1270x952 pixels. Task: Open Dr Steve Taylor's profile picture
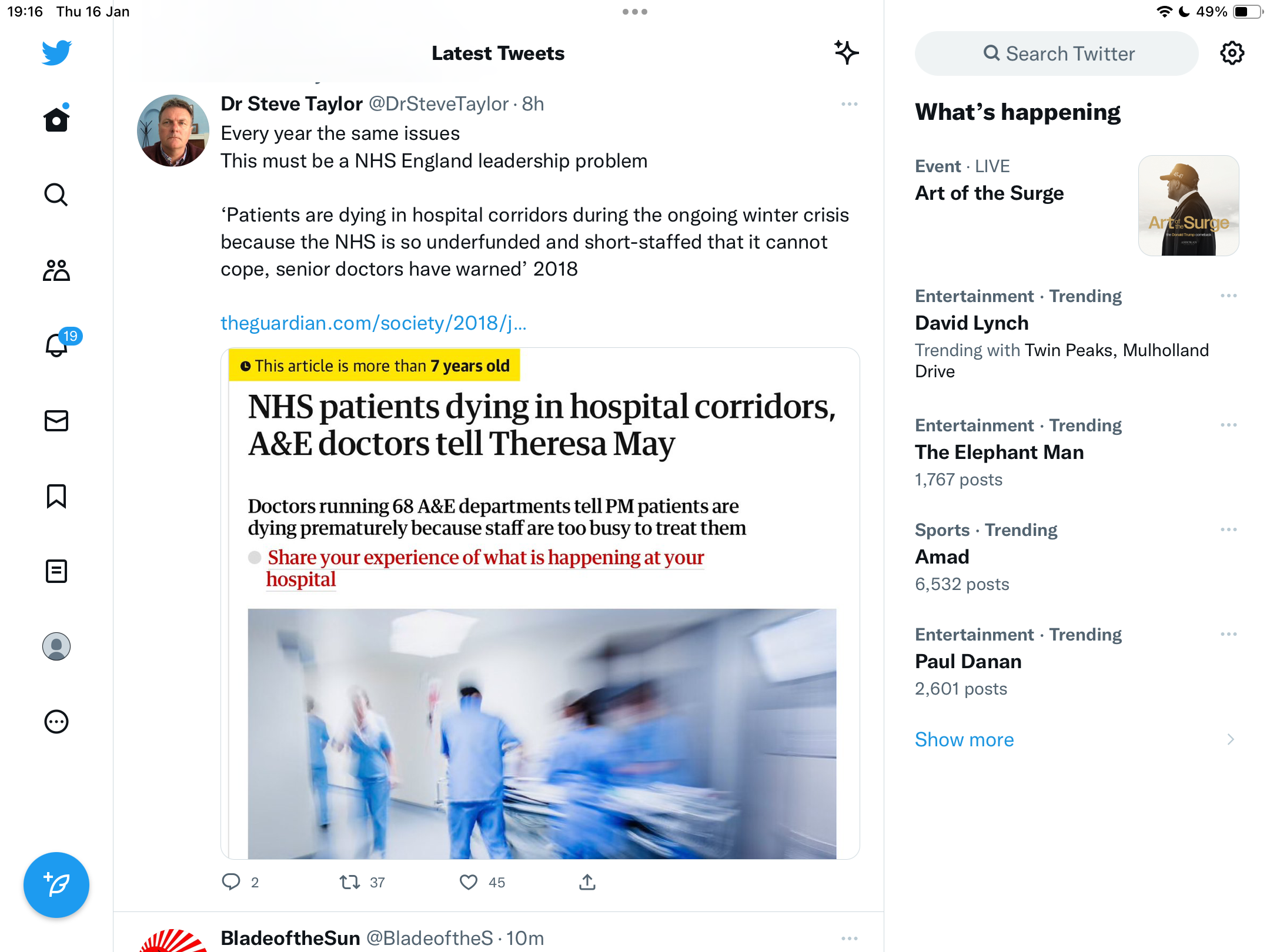[173, 130]
